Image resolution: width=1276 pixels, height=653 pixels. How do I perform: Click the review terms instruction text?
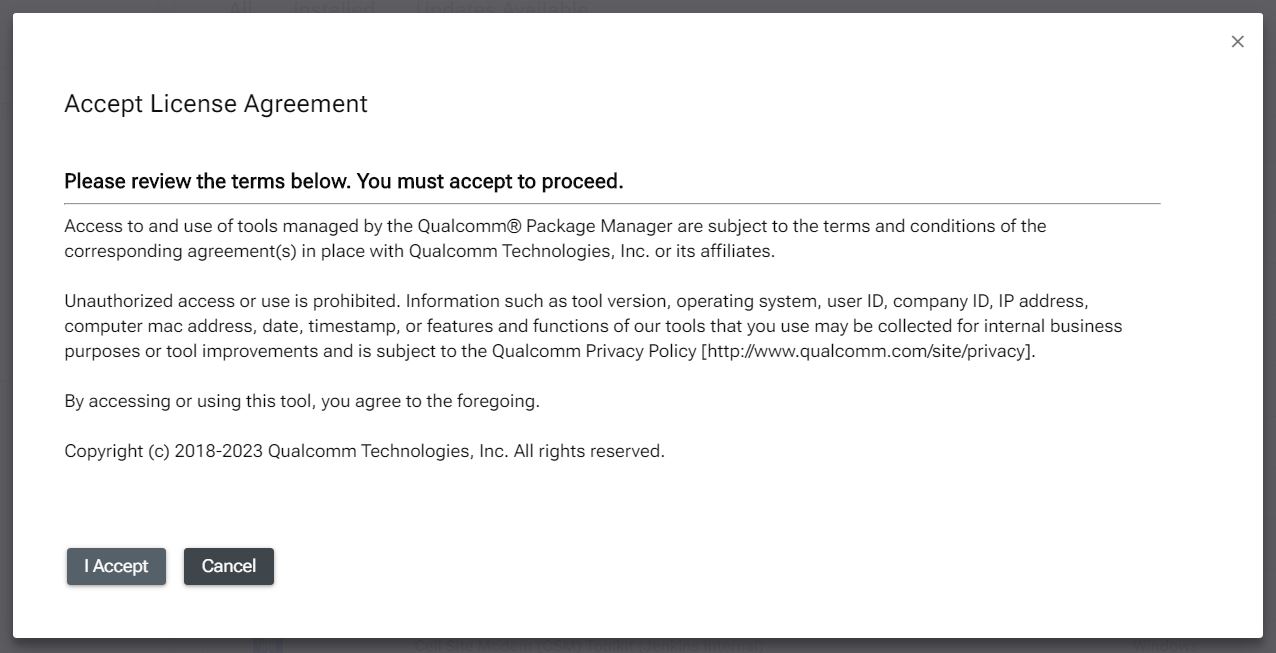[x=343, y=181]
